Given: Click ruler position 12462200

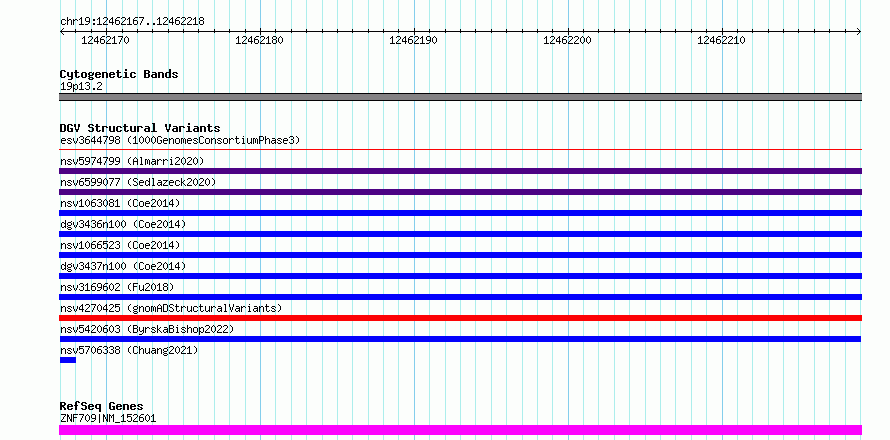Looking at the screenshot, I should [568, 40].
